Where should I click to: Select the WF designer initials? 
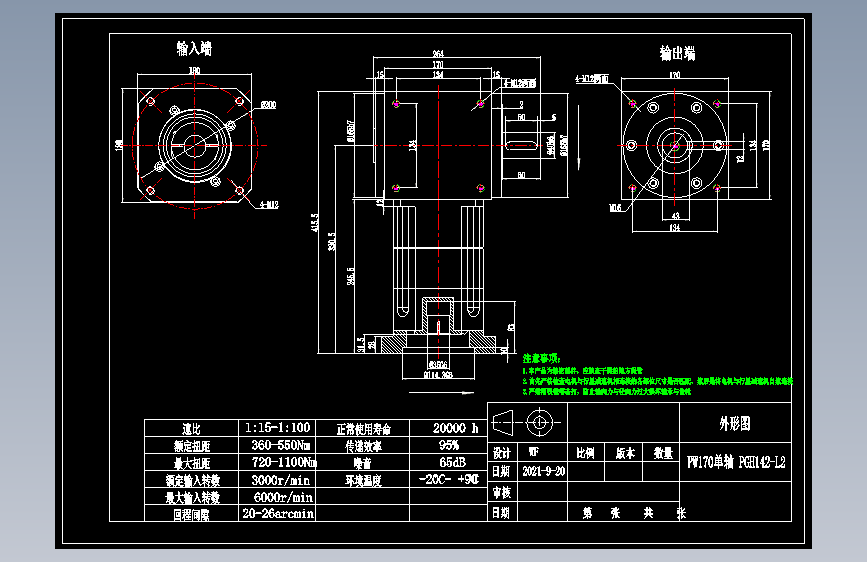tap(534, 452)
